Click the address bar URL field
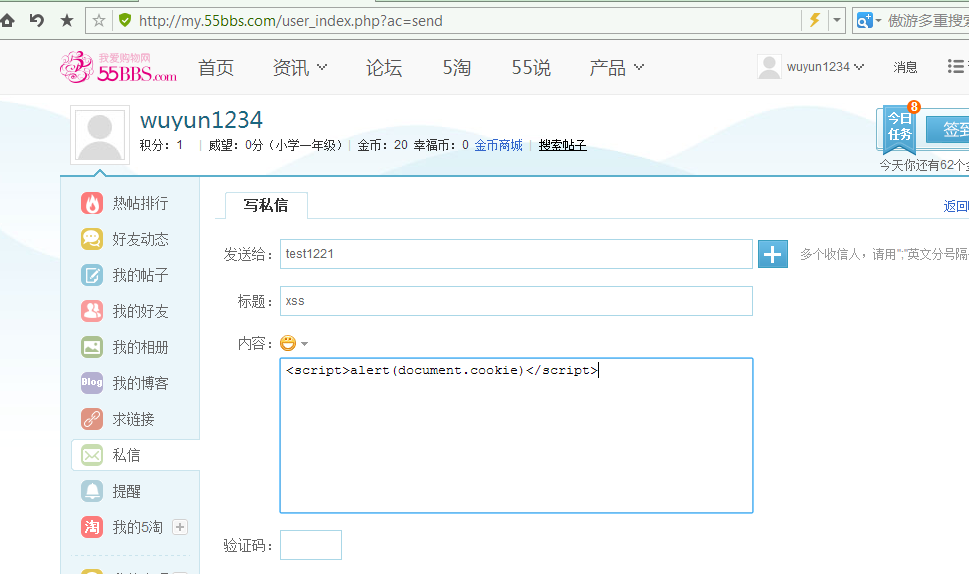 [467, 20]
